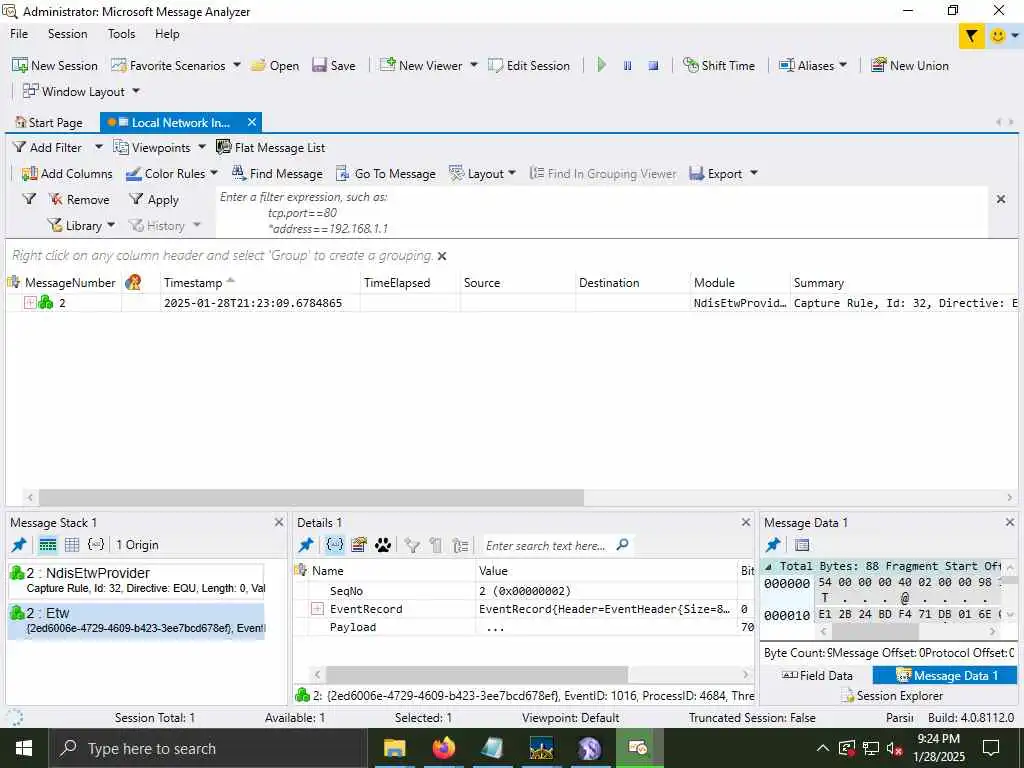The height and width of the screenshot is (768, 1024).
Task: Toggle the braces icon in Details toolbar
Action: (x=334, y=545)
